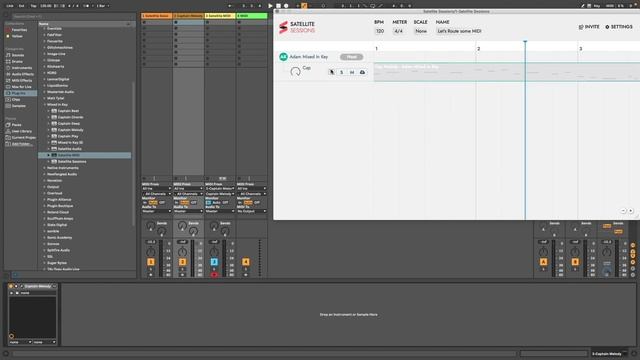
Task: Select the Captain Play plugin
Action: [68, 136]
